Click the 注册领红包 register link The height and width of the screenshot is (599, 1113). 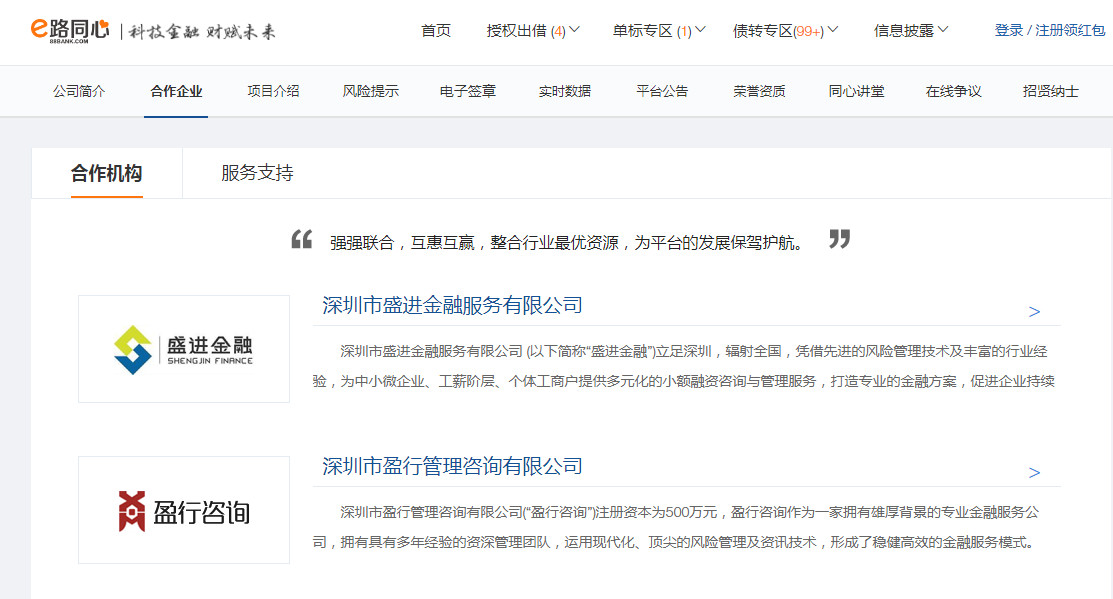1070,31
